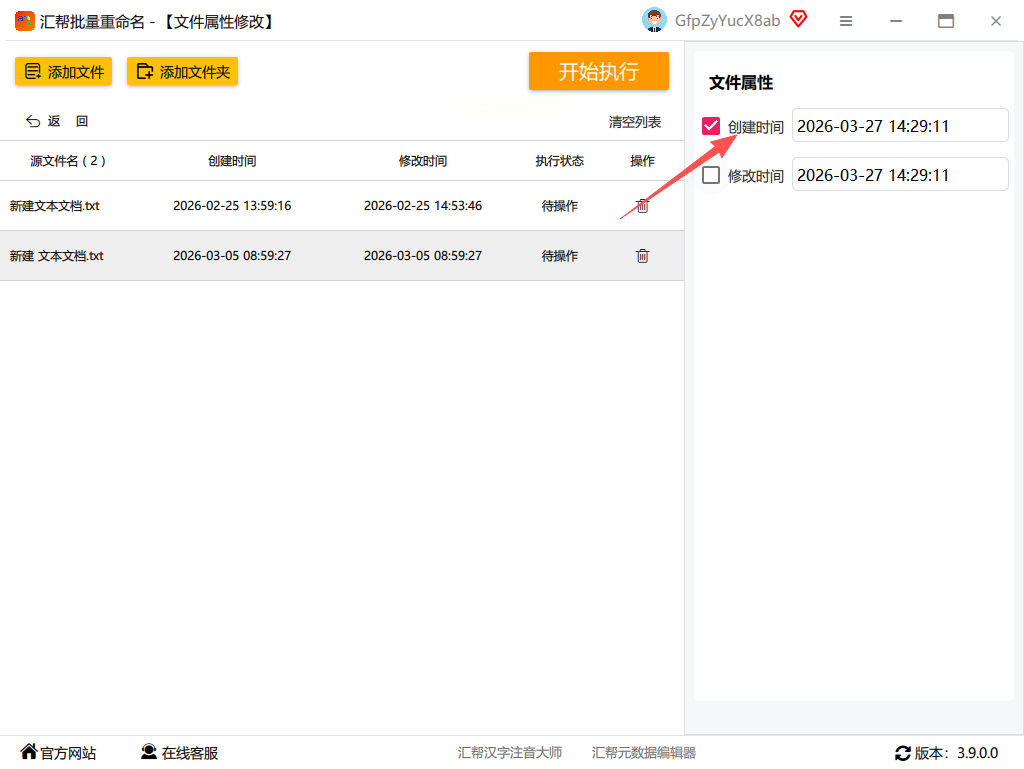The height and width of the screenshot is (769, 1024).
Task: Click the 修改时间 column header
Action: [423, 161]
